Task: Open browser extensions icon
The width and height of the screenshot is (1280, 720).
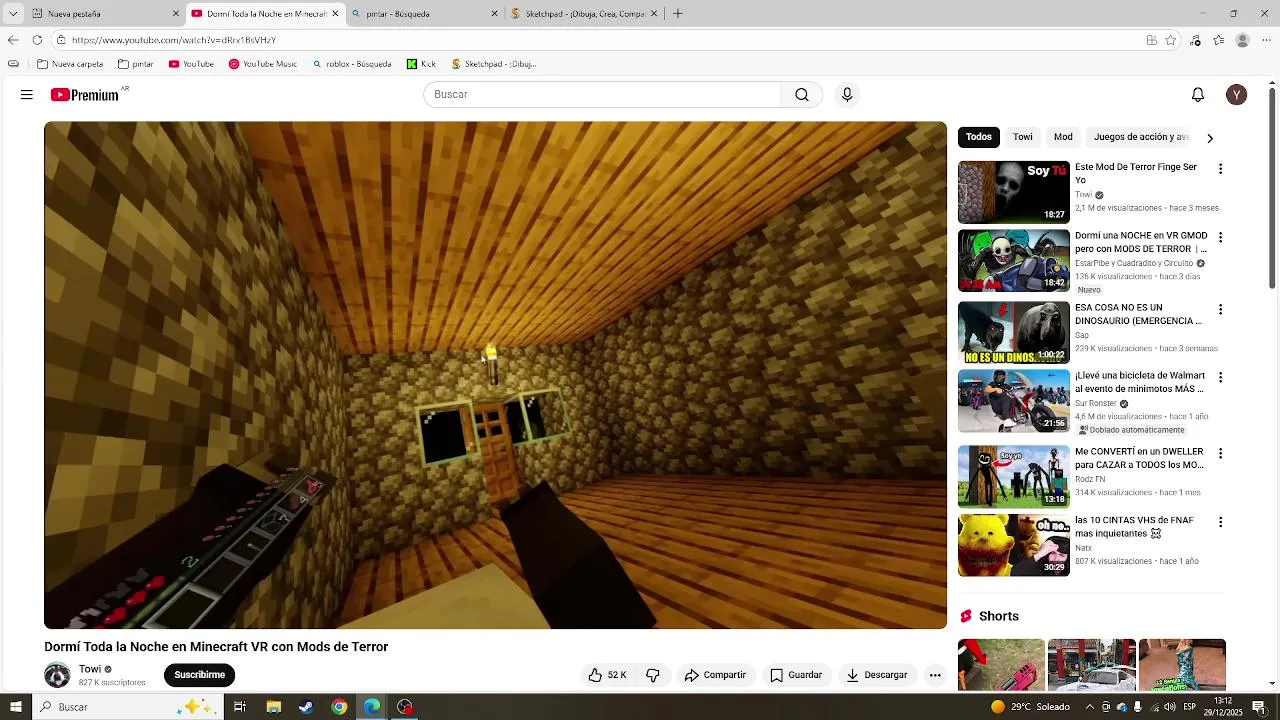Action: 1196,40
